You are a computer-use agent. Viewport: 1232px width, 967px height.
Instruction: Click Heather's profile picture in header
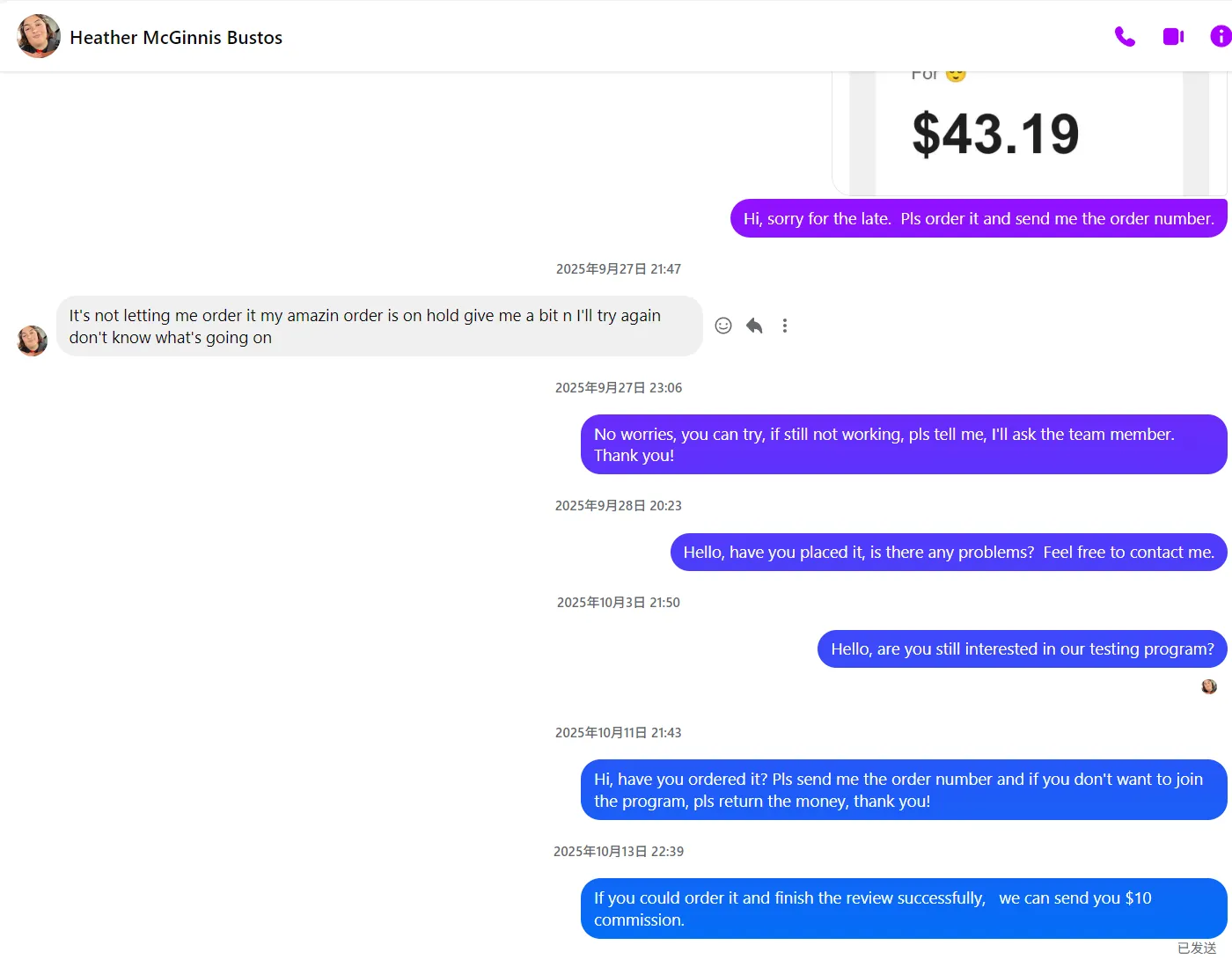(x=39, y=37)
